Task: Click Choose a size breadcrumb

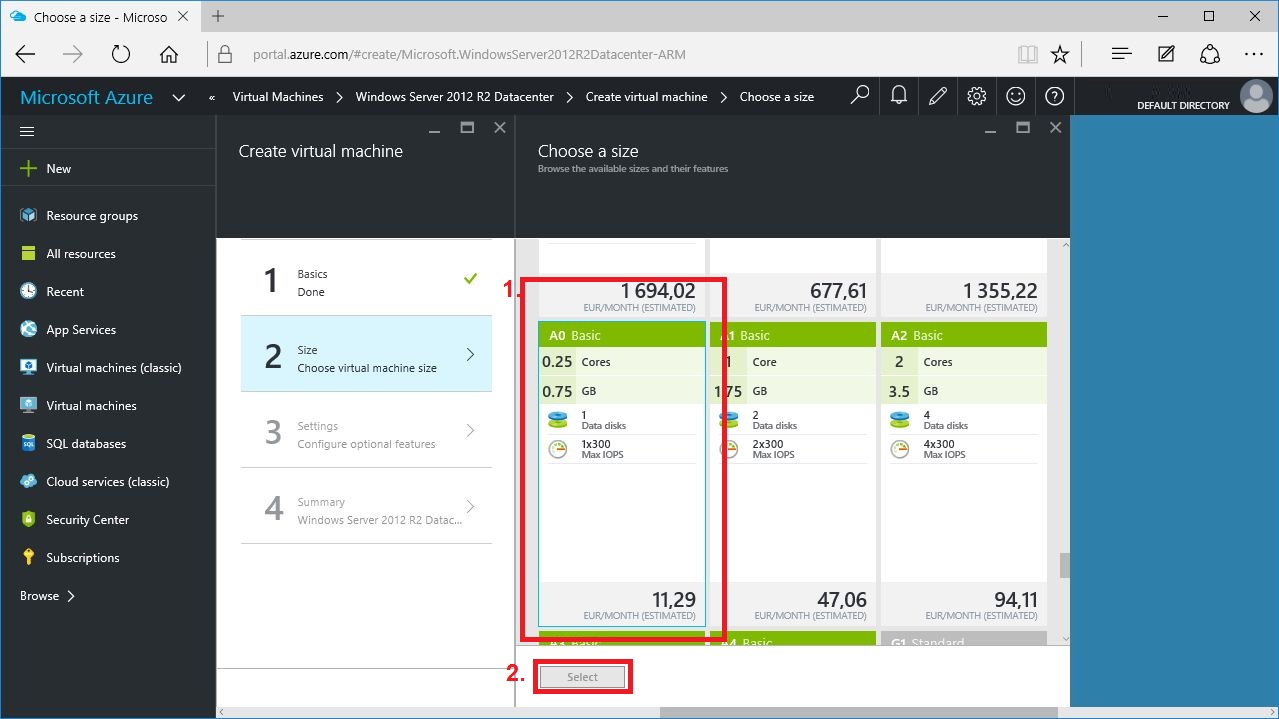Action: (776, 97)
